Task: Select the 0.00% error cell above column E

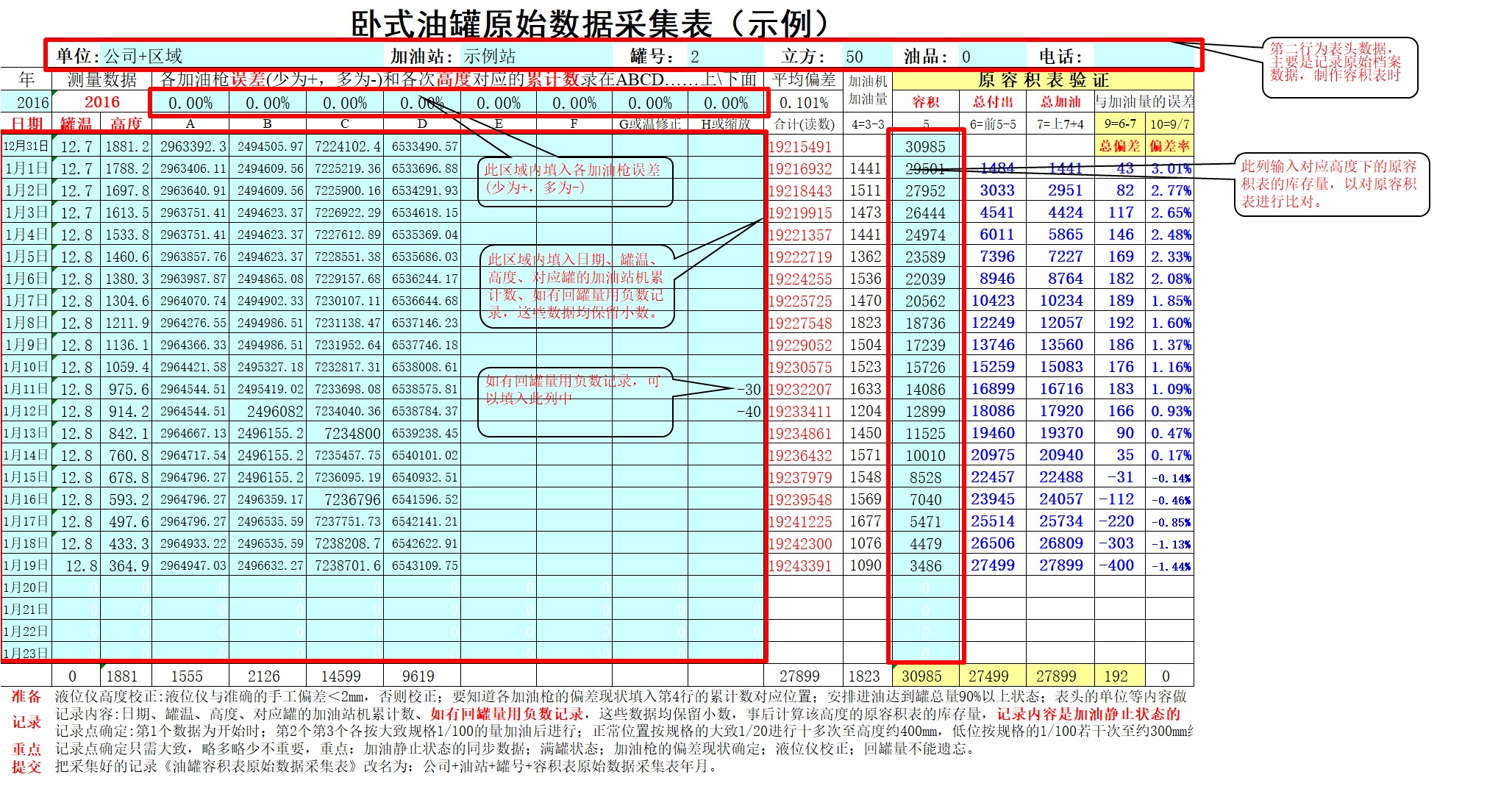Action: click(x=499, y=103)
